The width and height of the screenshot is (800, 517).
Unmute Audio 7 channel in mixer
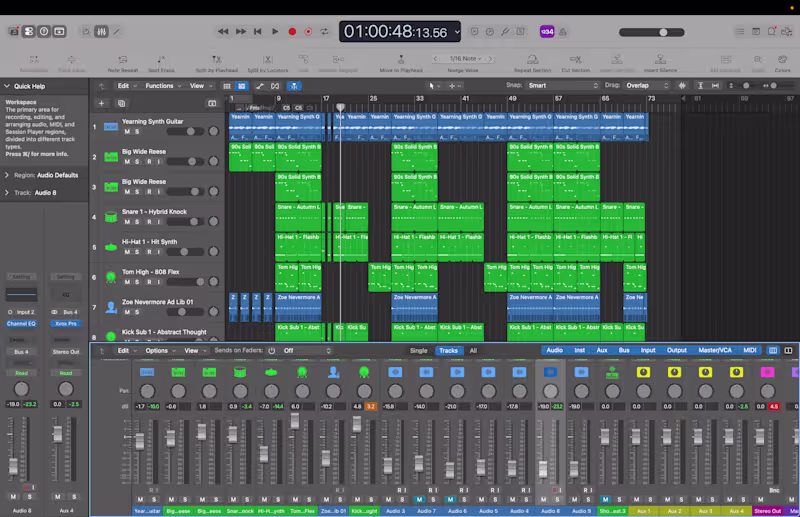(419, 499)
